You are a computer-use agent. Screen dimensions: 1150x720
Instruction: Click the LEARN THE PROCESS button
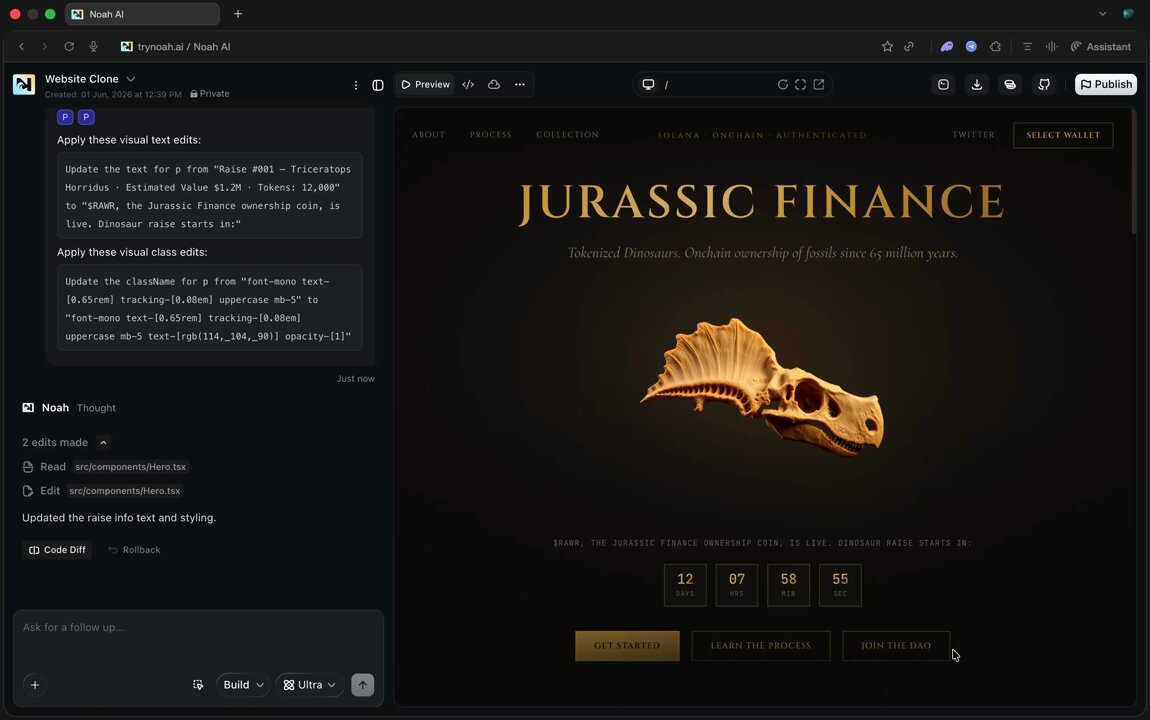click(761, 646)
